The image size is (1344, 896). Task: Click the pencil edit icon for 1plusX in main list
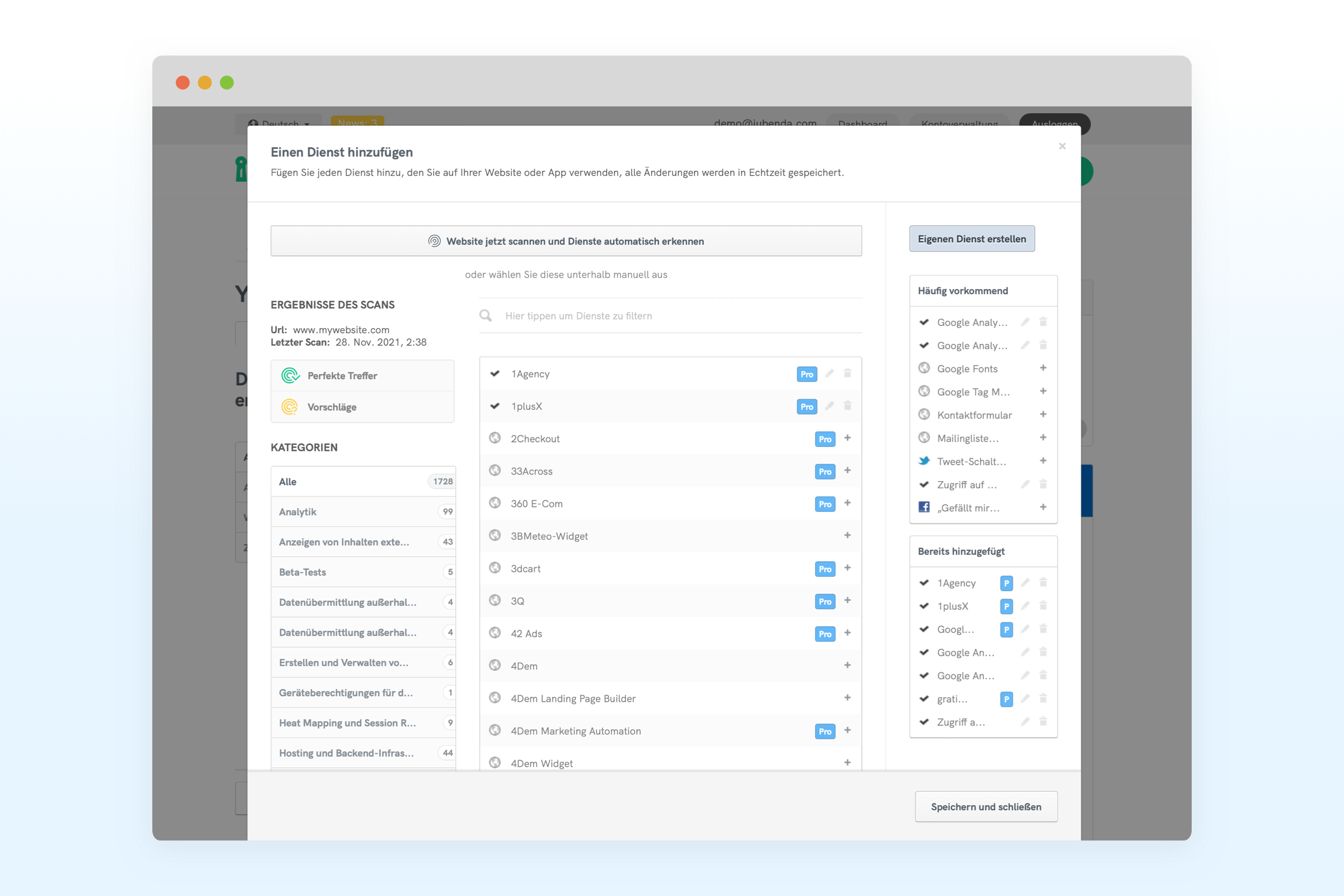coord(829,405)
